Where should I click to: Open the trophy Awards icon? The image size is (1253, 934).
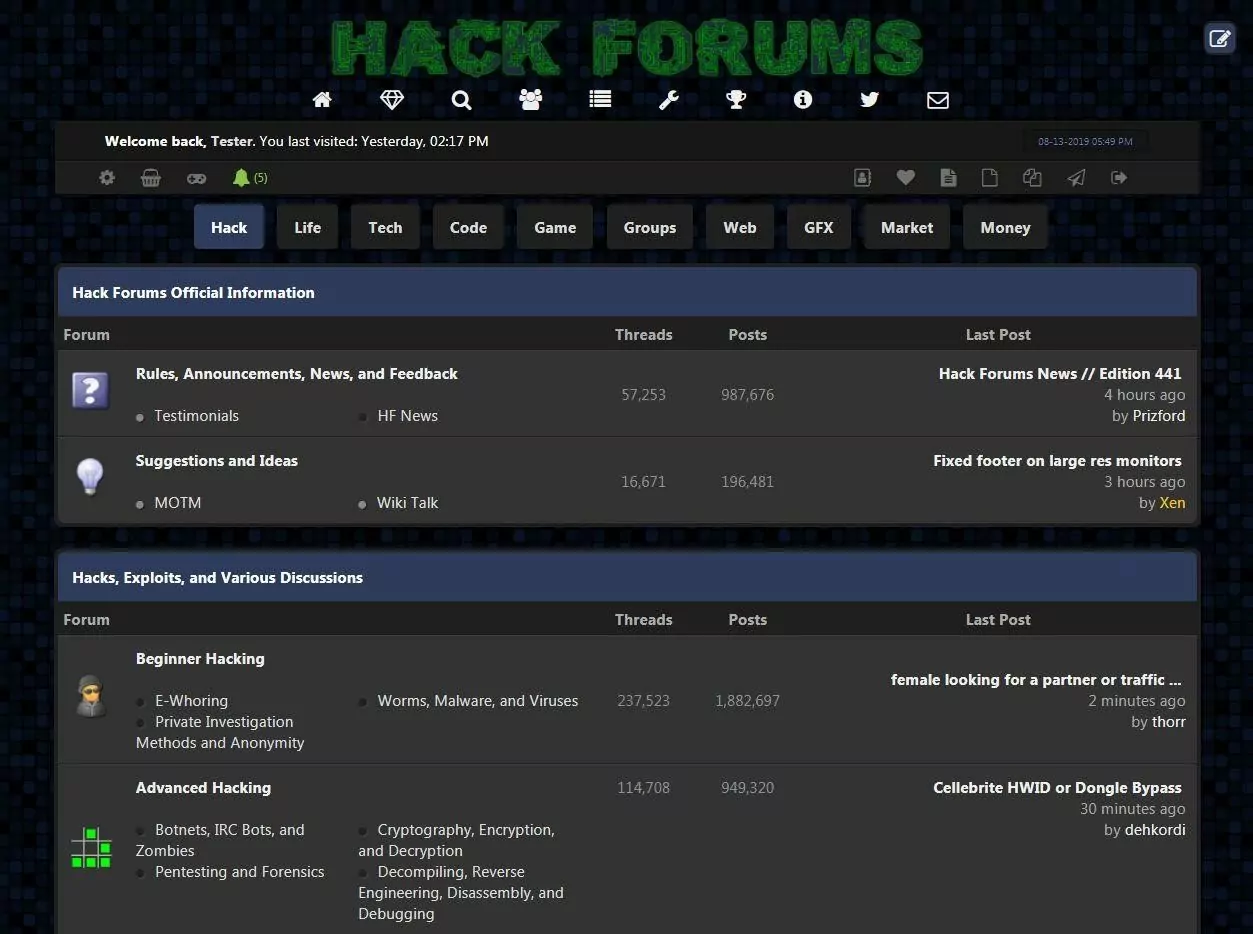[737, 99]
